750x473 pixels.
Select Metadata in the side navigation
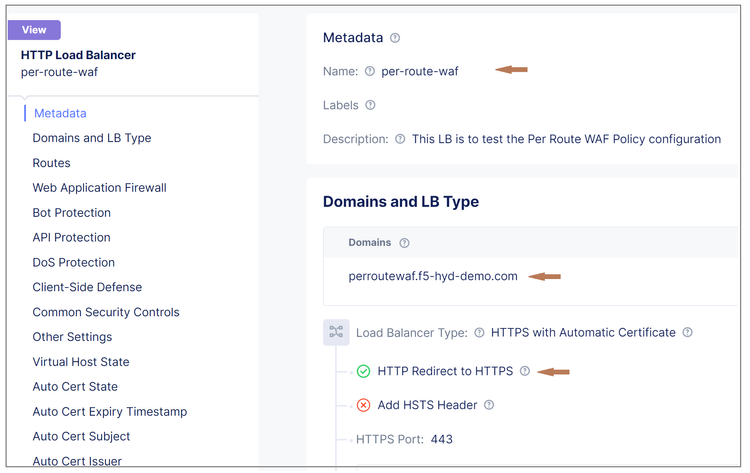(60, 113)
